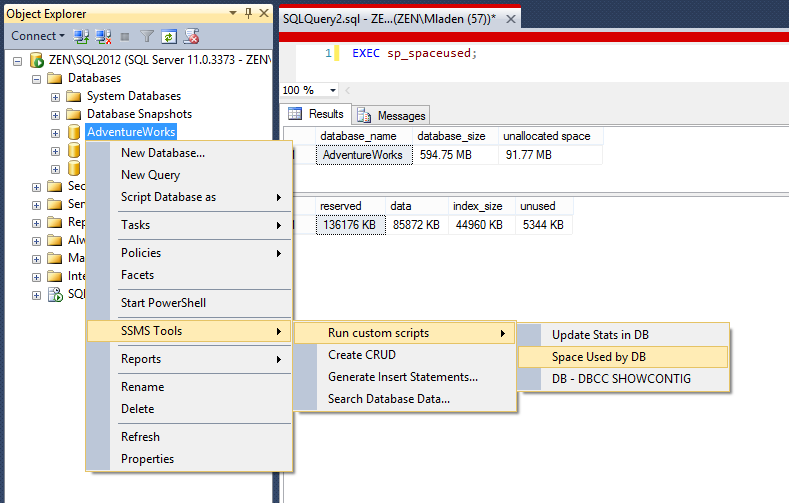Image resolution: width=789 pixels, height=503 pixels.
Task: Select the 85872 KB data cell
Action: 417,225
